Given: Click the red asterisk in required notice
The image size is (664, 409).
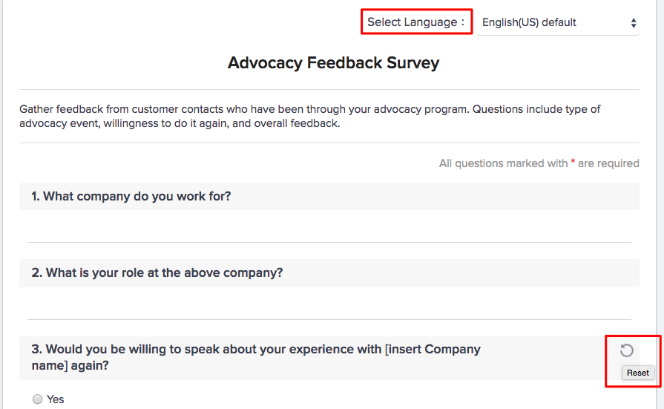Looking at the screenshot, I should click(x=573, y=162).
